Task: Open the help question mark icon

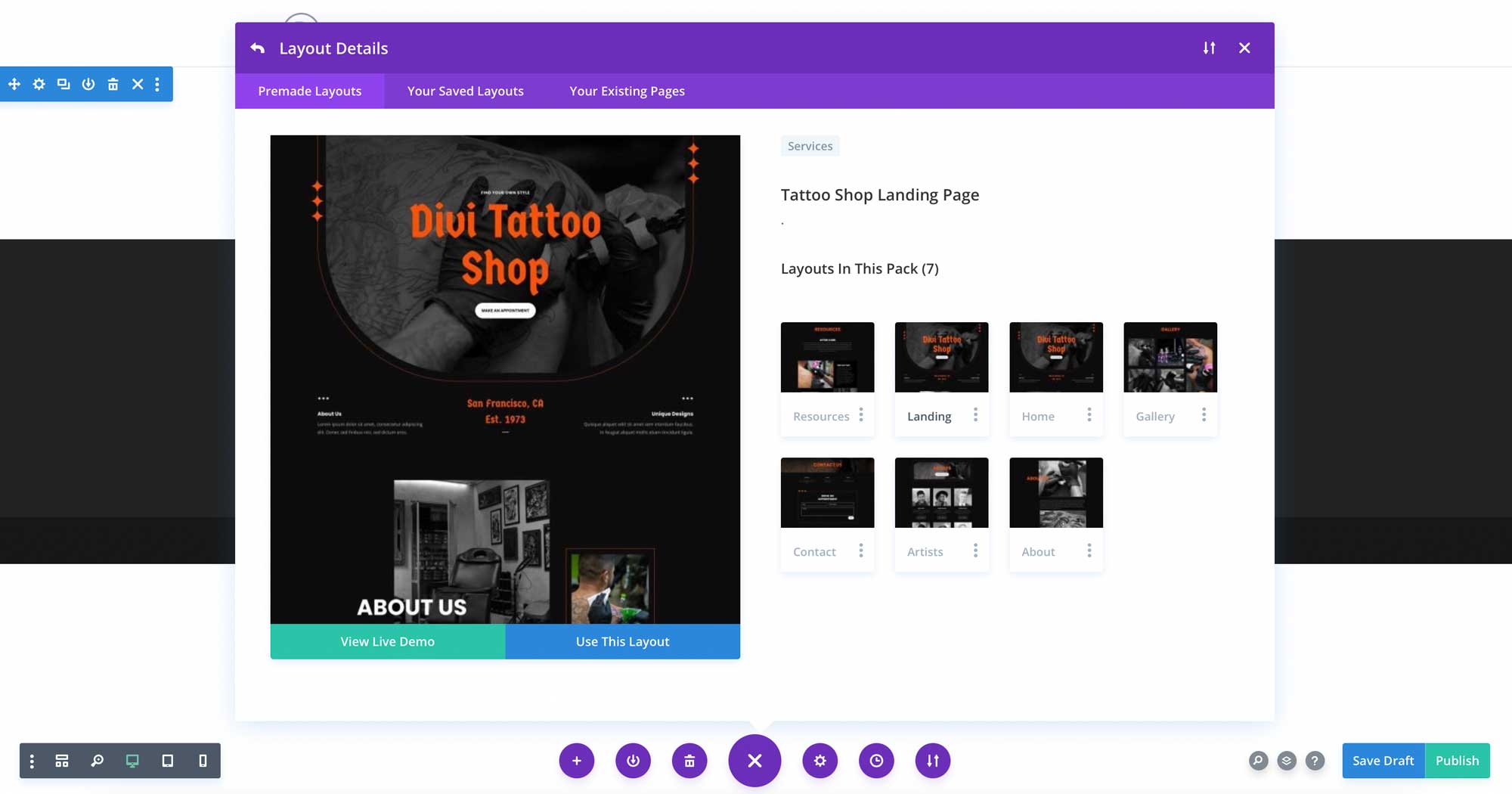Action: coord(1315,761)
